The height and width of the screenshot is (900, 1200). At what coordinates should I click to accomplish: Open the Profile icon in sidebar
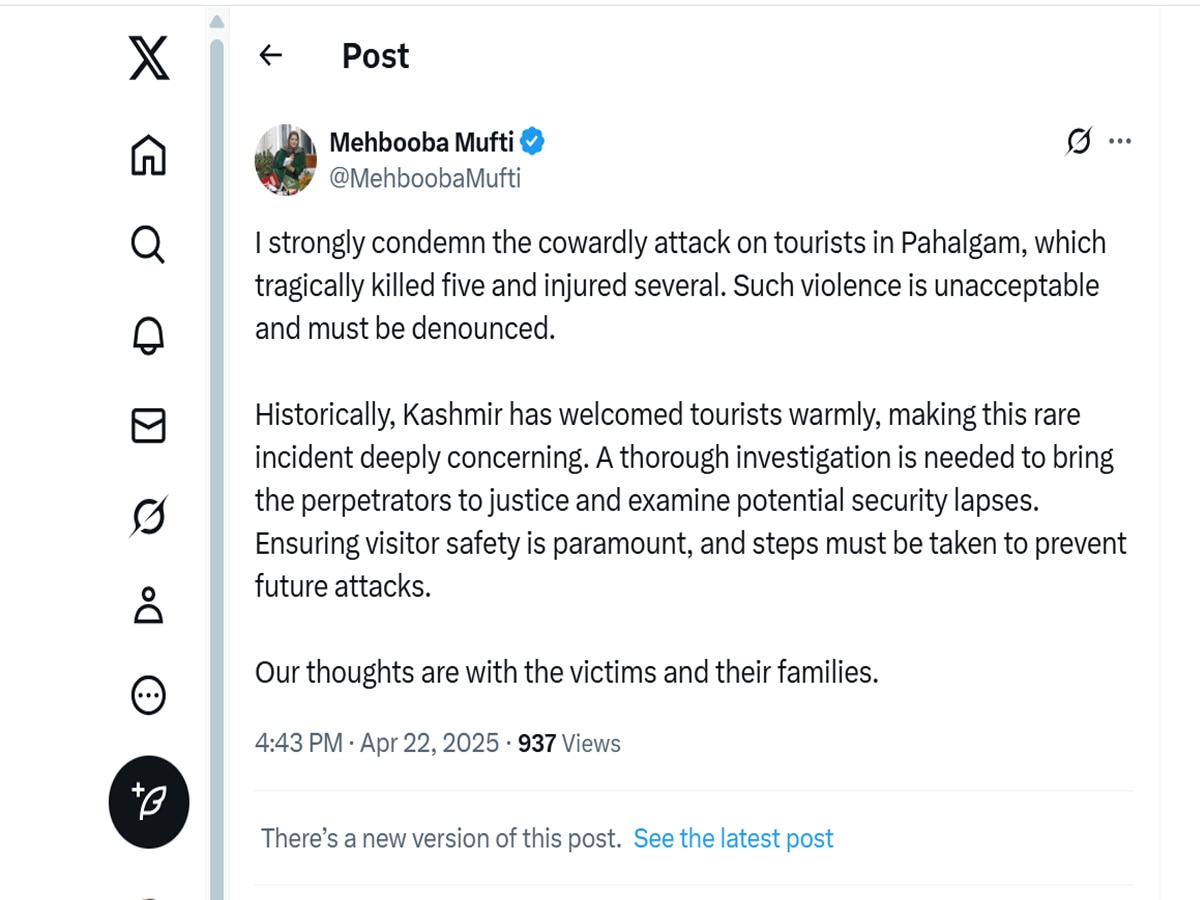148,606
